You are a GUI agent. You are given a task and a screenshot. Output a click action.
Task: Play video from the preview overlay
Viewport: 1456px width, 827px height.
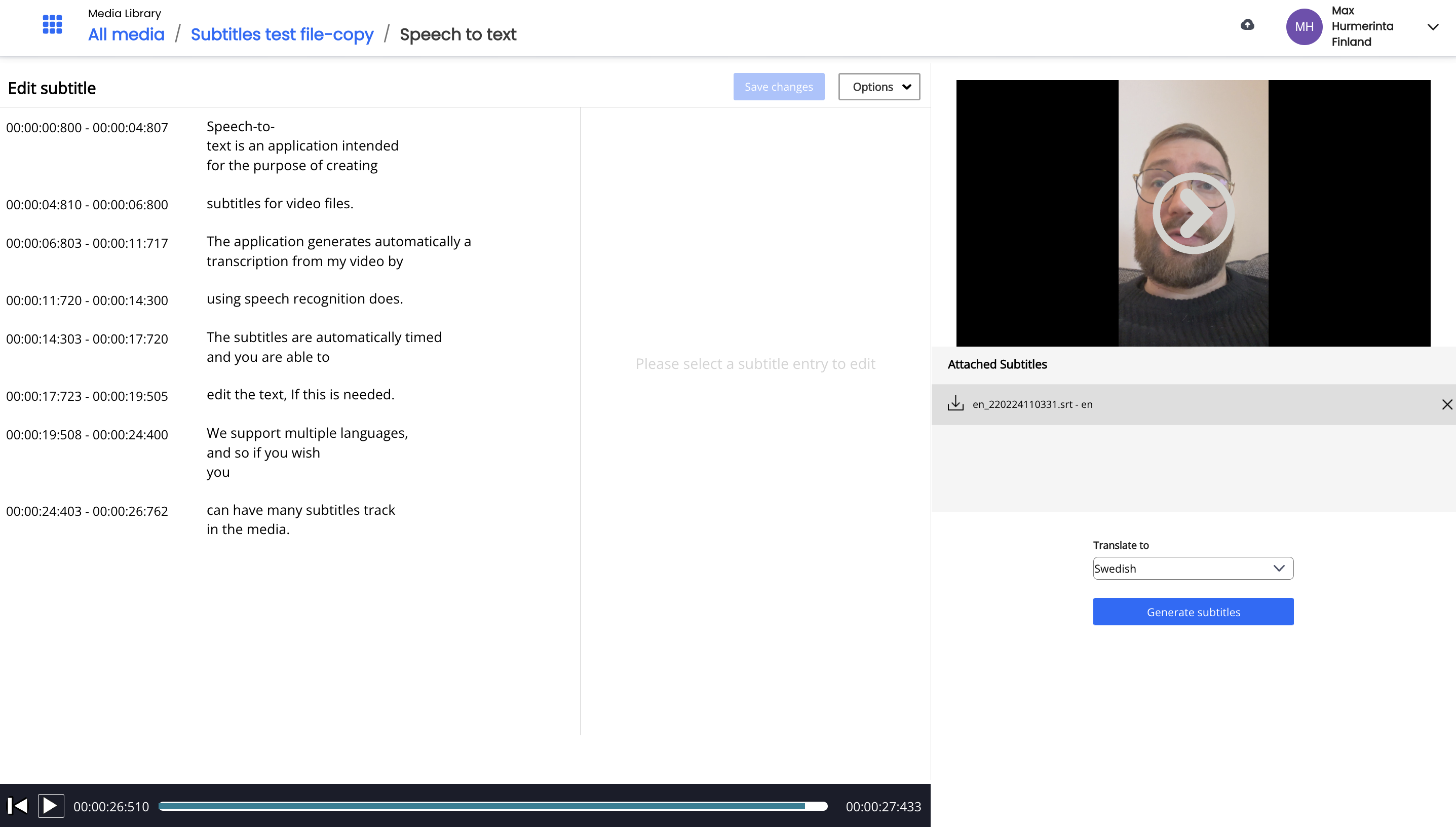1193,213
